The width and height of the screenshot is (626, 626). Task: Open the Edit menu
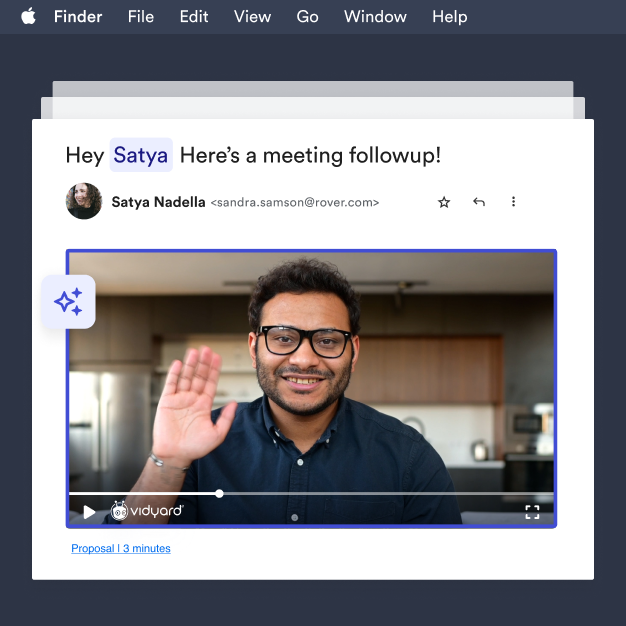tap(194, 17)
